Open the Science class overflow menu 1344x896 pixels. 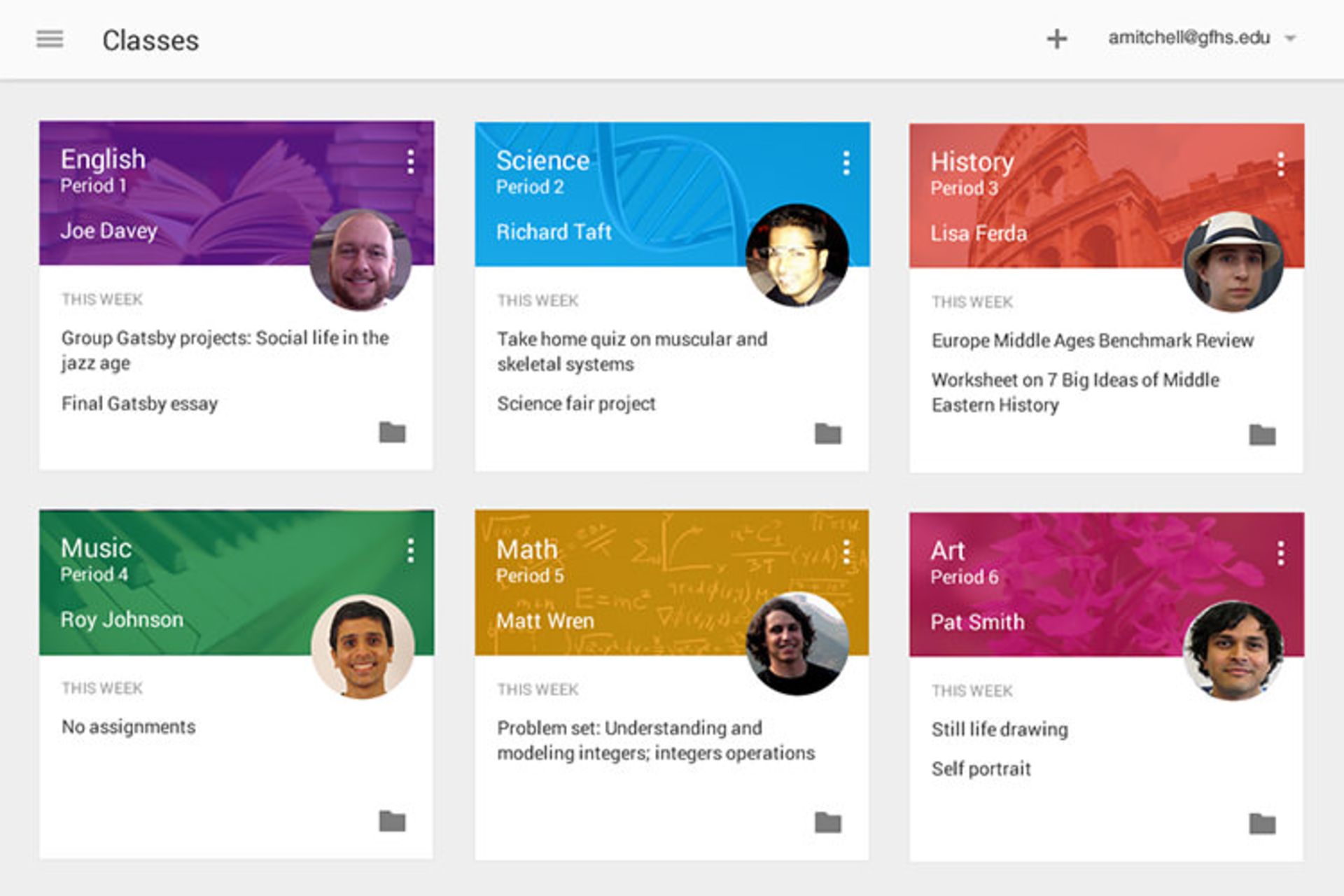point(846,162)
